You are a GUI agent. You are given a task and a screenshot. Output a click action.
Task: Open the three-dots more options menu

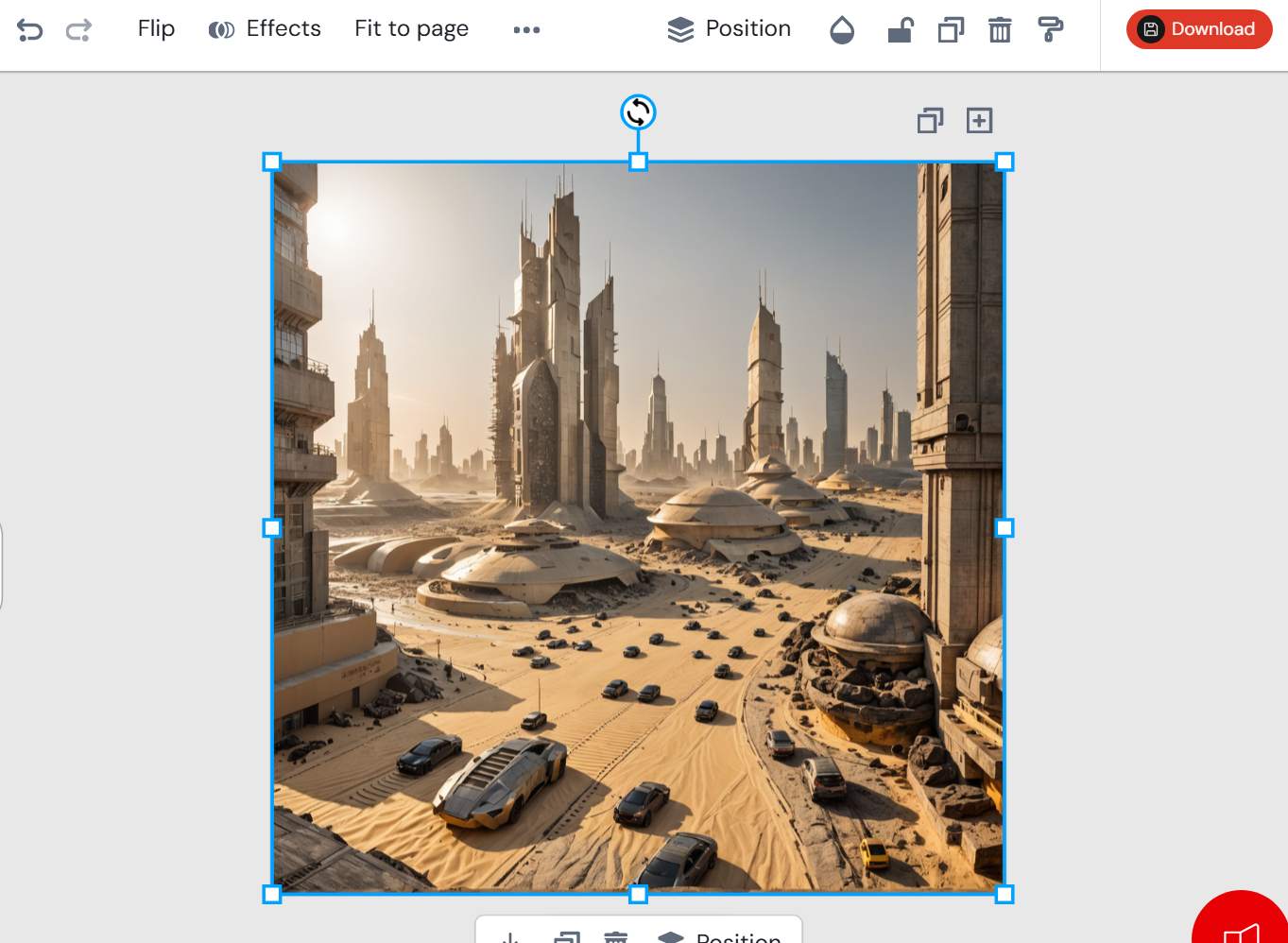click(526, 30)
